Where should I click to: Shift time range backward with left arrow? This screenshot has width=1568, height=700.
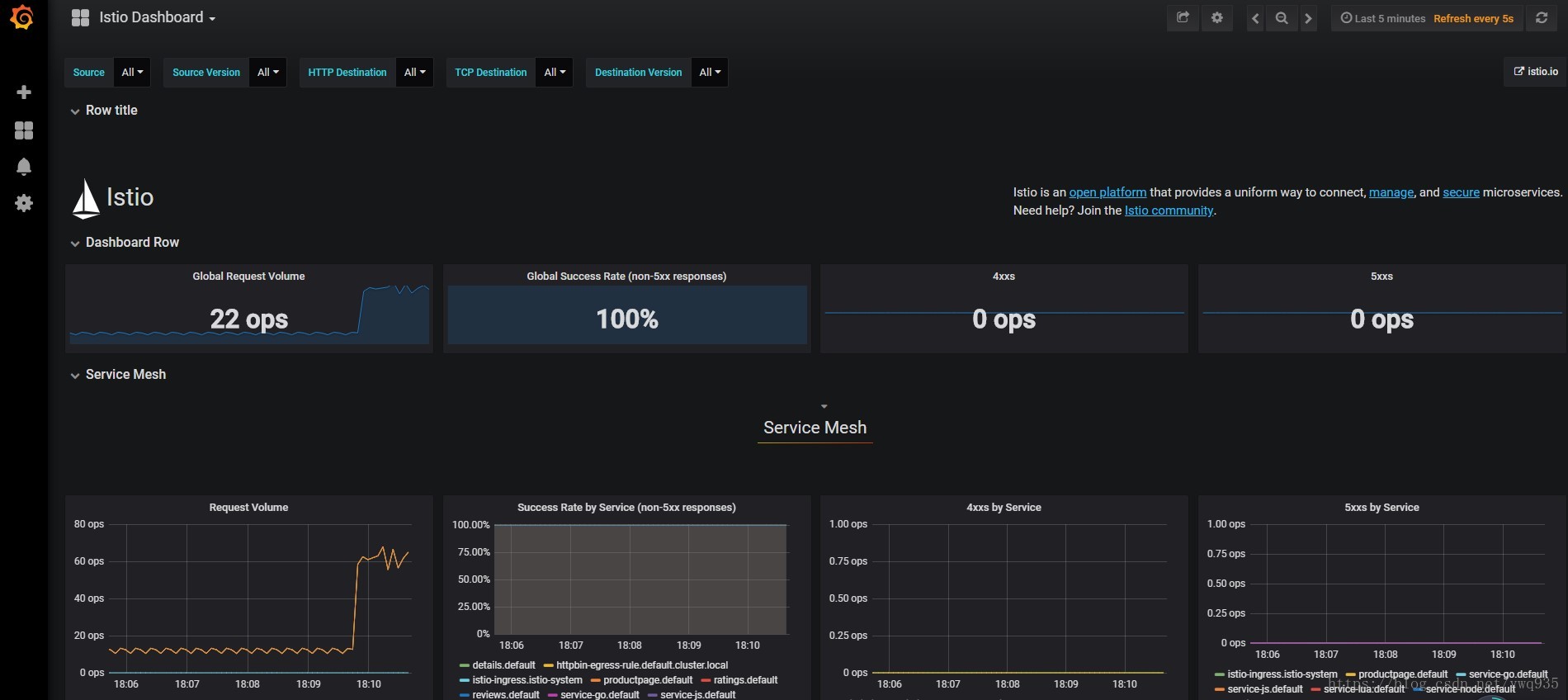coord(1255,18)
